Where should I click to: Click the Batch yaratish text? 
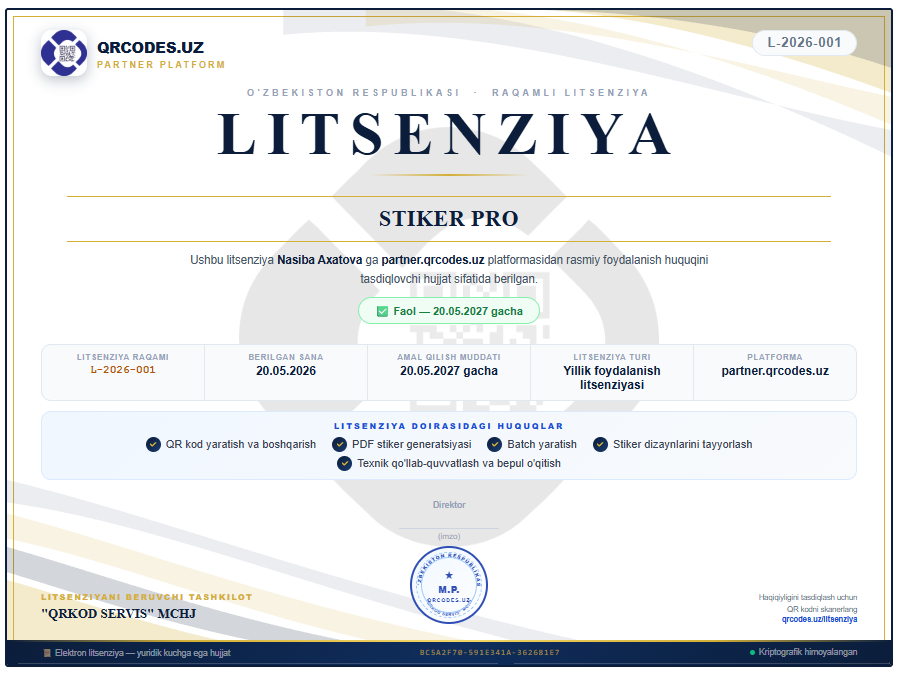pos(542,445)
